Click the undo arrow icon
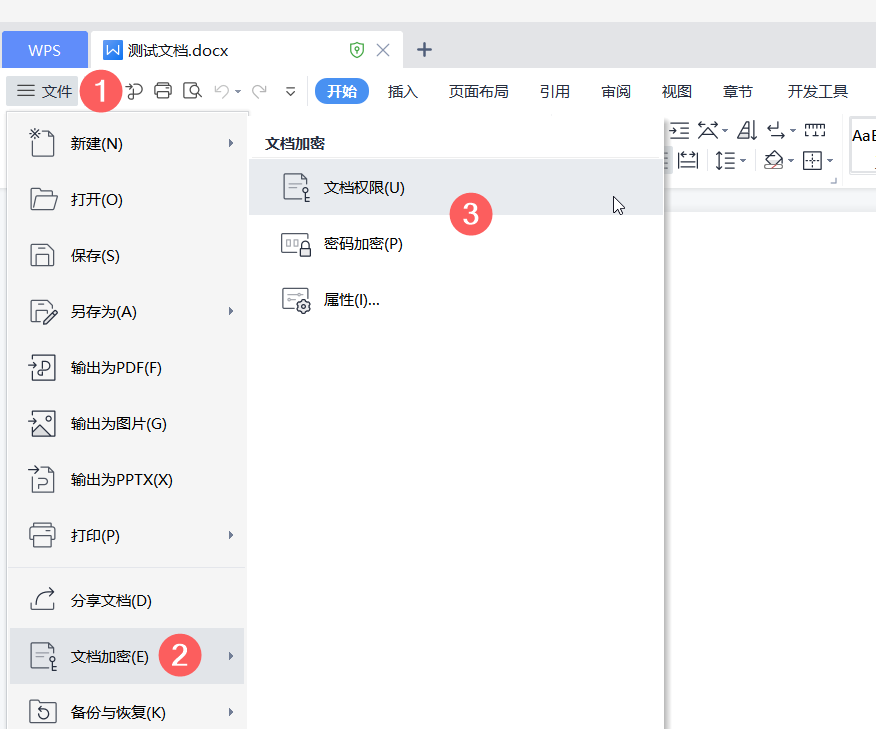Image resolution: width=876 pixels, height=729 pixels. [x=222, y=91]
